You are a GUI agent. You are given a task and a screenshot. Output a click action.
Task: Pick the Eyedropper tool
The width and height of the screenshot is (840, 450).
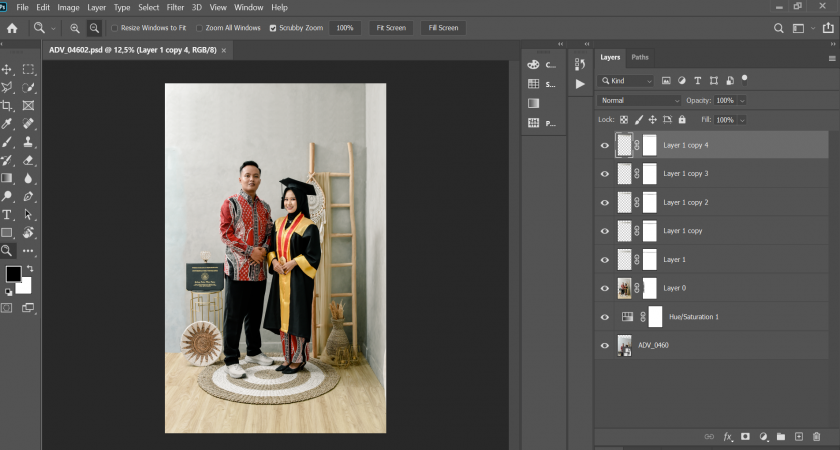click(x=7, y=124)
